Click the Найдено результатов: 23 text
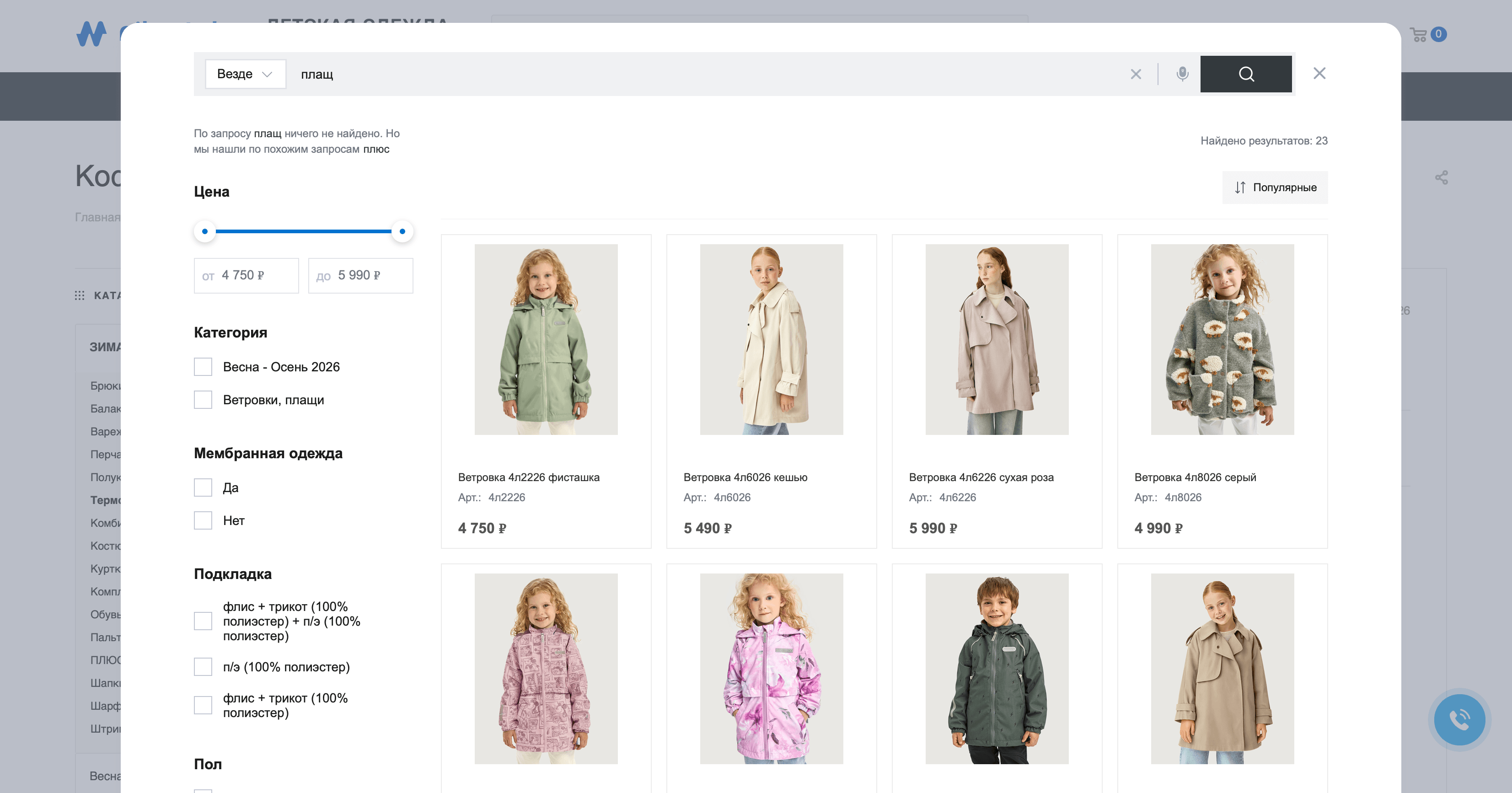Image resolution: width=1512 pixels, height=793 pixels. 1264,141
